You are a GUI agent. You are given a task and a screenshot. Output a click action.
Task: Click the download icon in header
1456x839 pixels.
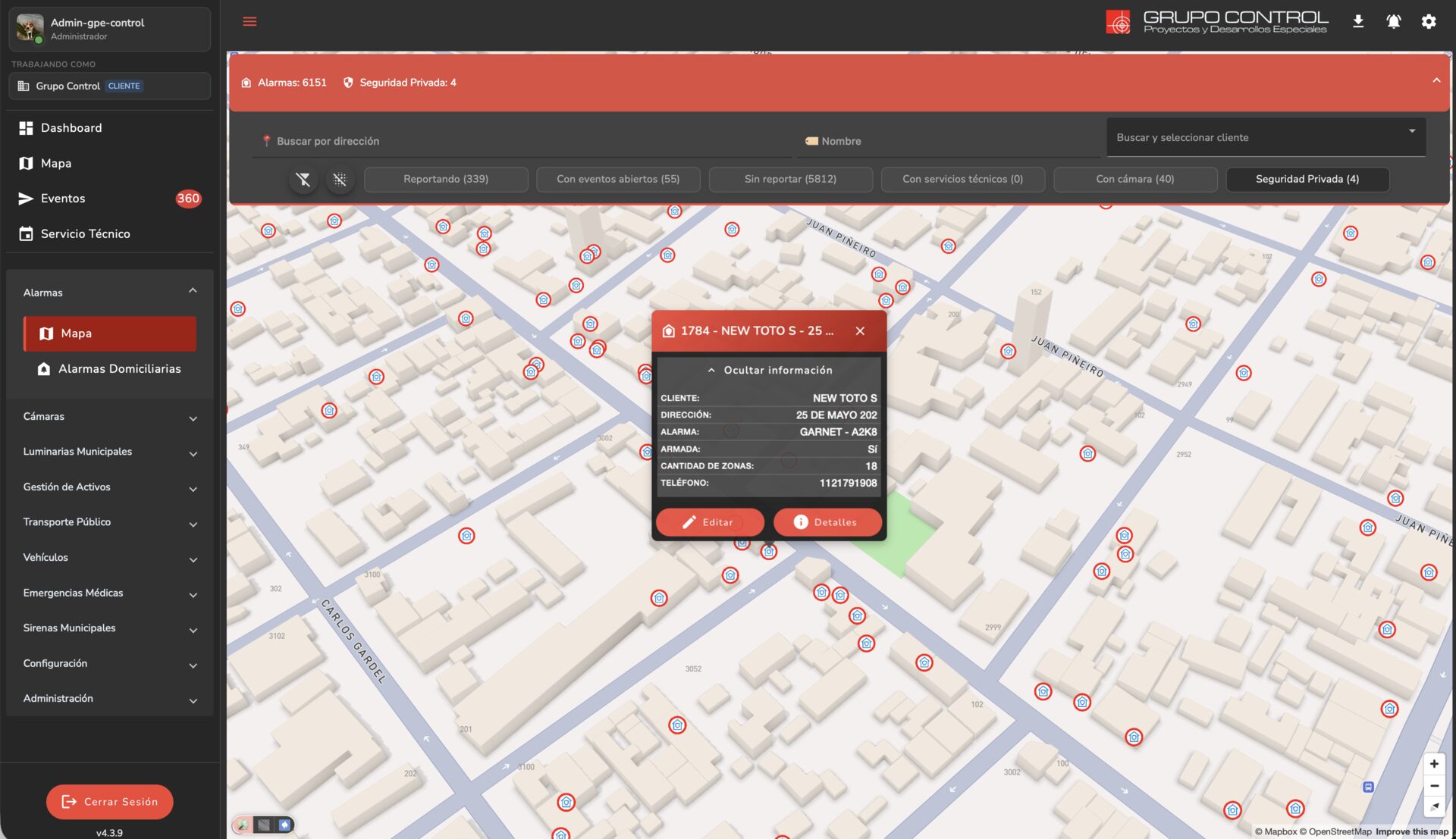click(1358, 21)
